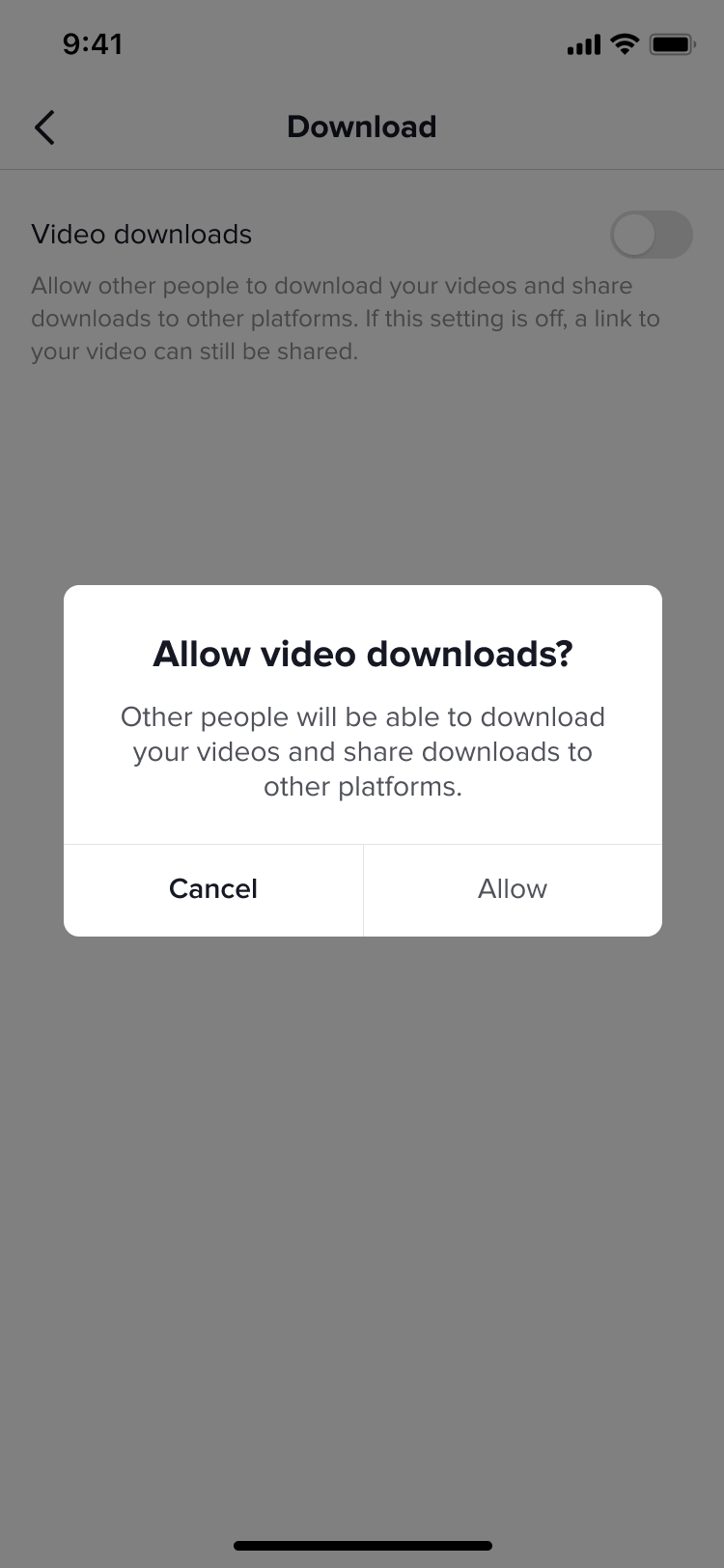Tap 'your video can still be shared' text
Screen dimensions: 724x1568
click(x=194, y=351)
